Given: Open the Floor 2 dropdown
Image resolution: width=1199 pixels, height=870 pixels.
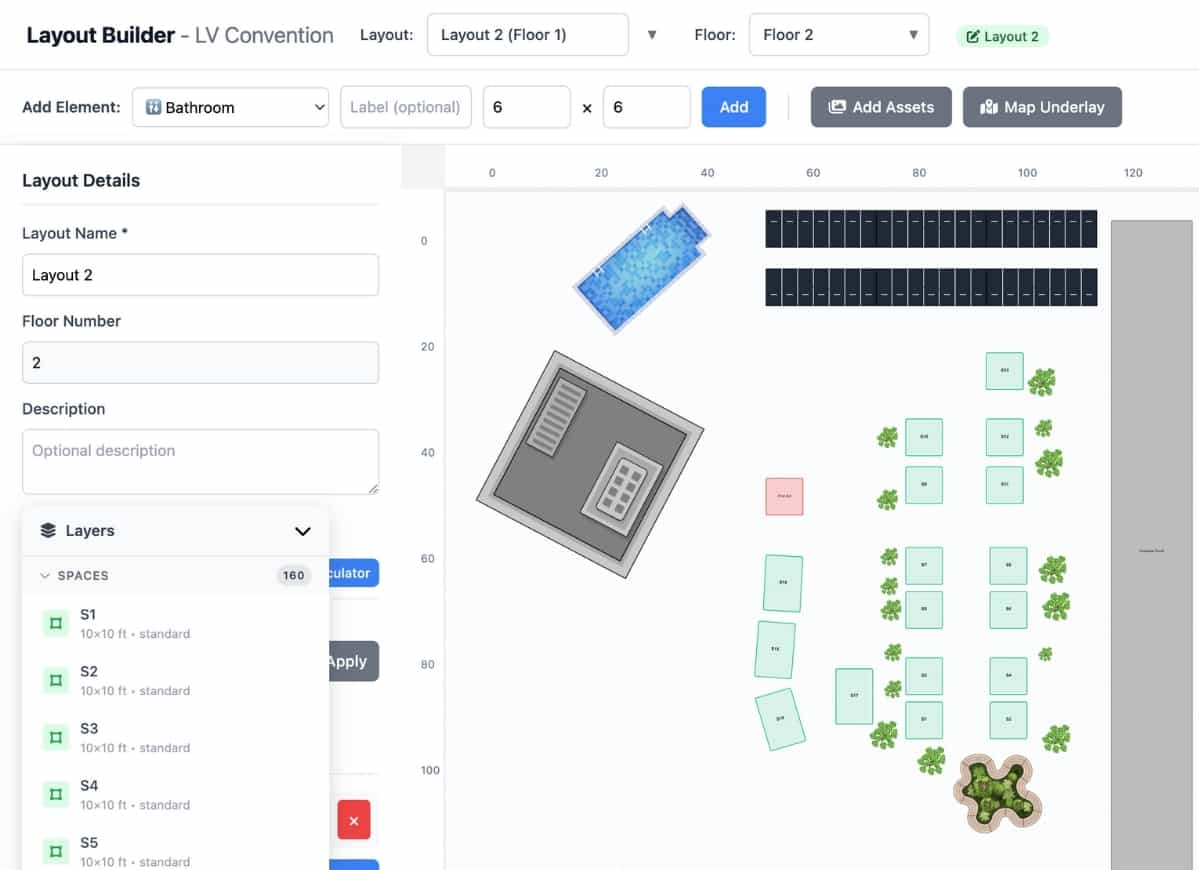Looking at the screenshot, I should (x=838, y=34).
